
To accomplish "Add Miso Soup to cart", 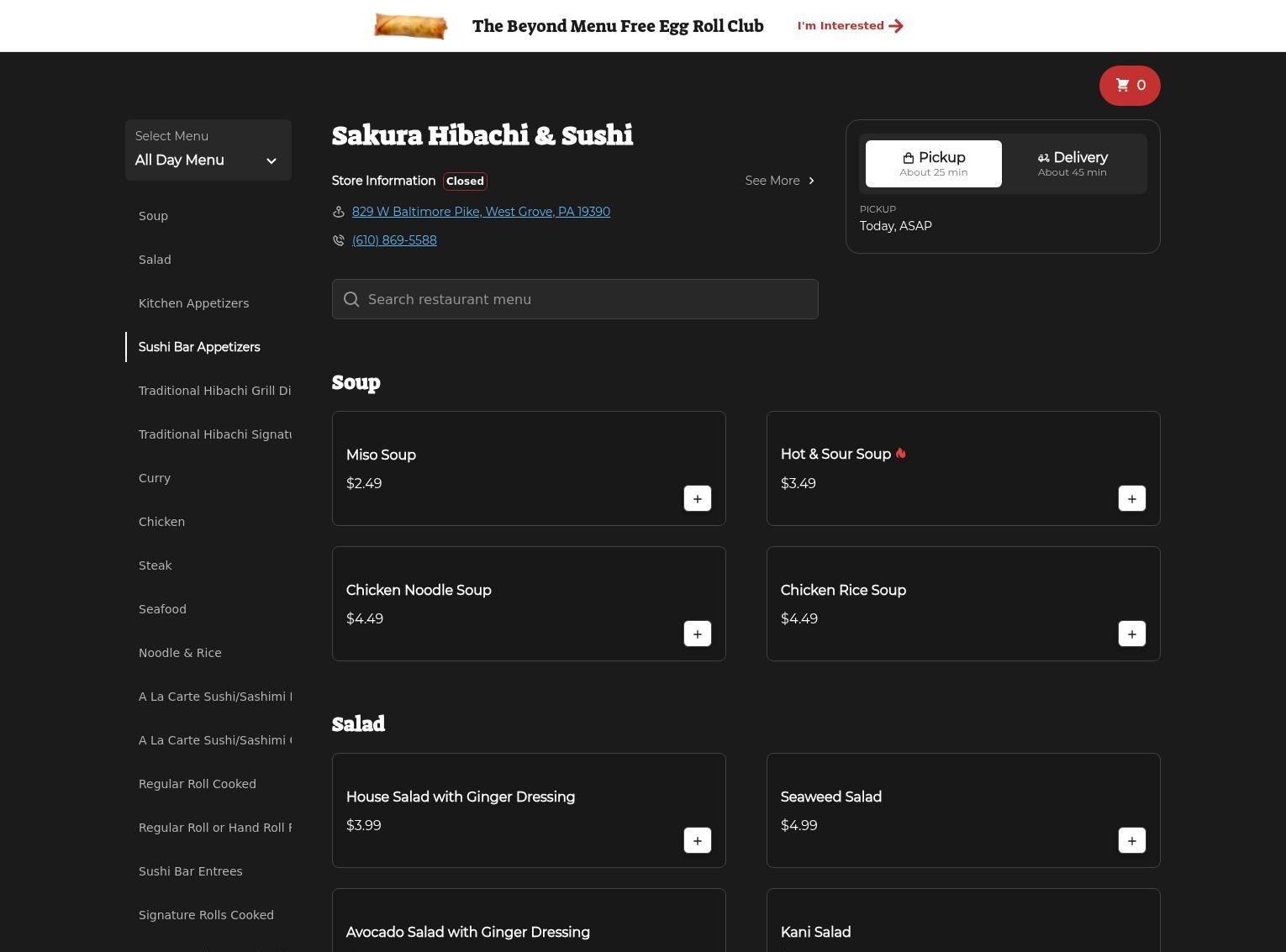I will click(697, 498).
